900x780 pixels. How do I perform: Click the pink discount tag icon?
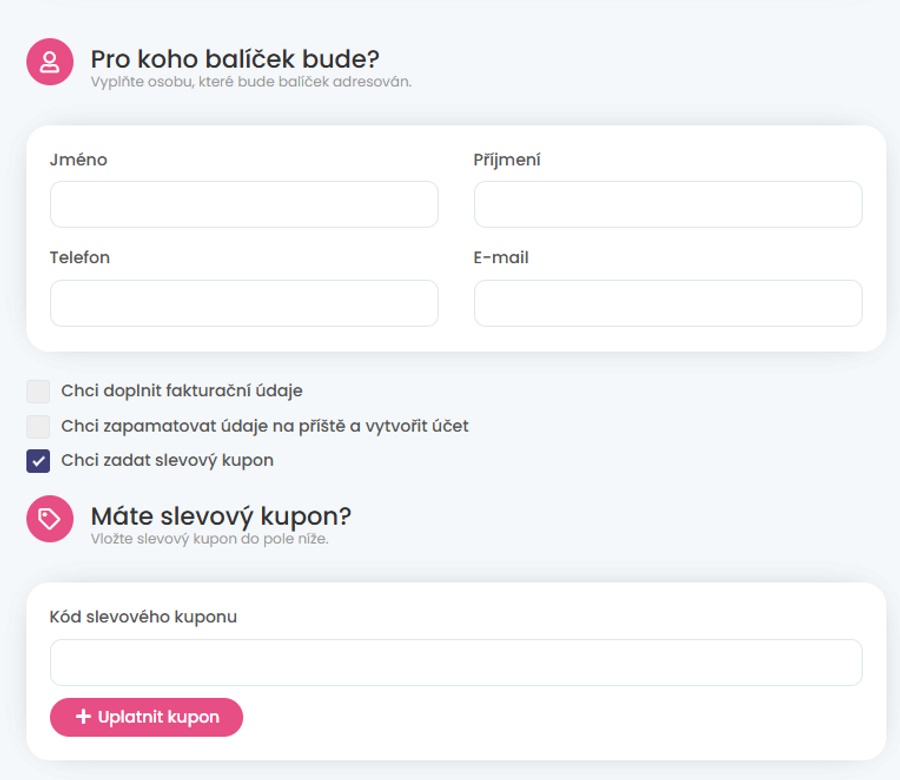(x=50, y=519)
